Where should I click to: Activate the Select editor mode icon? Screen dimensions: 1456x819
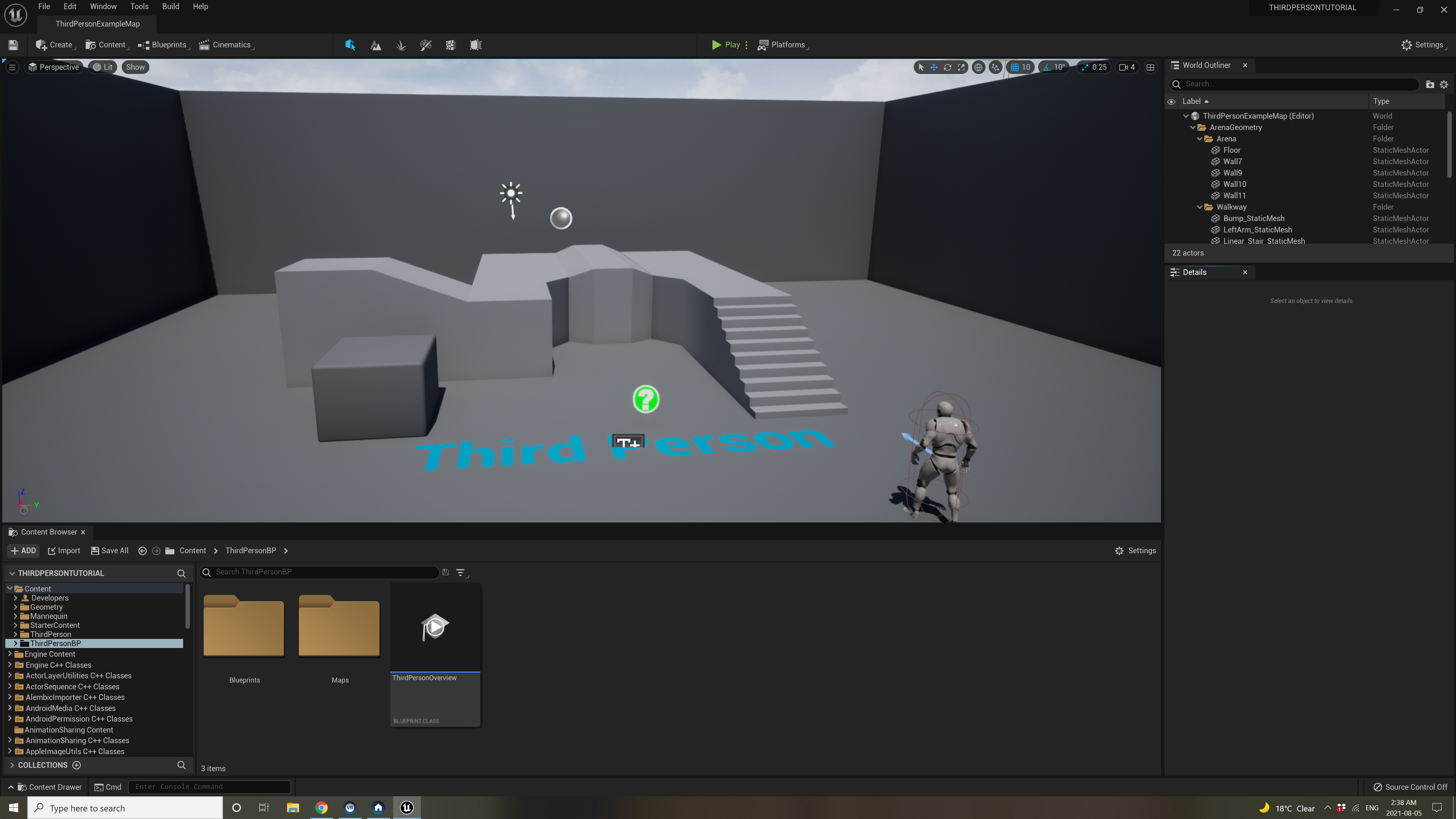(350, 45)
